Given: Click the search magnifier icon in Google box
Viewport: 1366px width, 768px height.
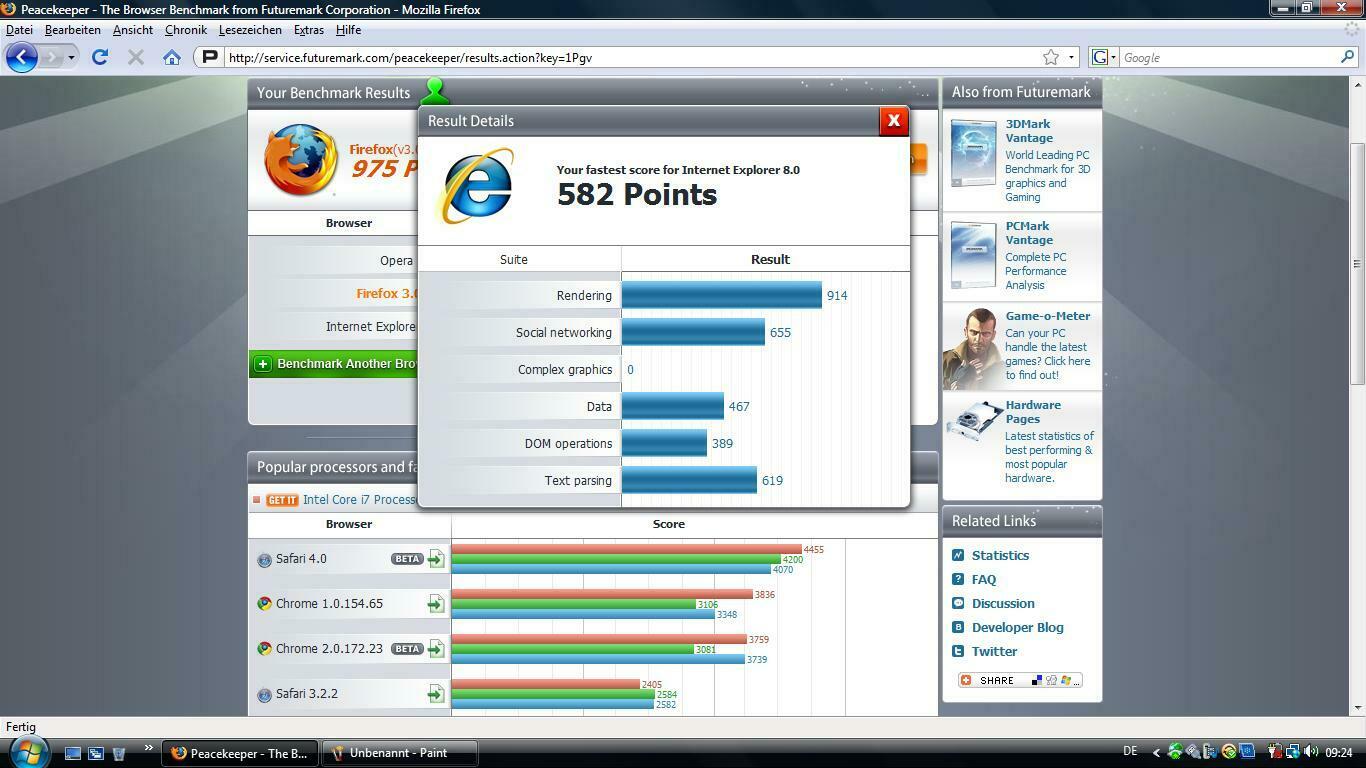Looking at the screenshot, I should pos(1346,57).
